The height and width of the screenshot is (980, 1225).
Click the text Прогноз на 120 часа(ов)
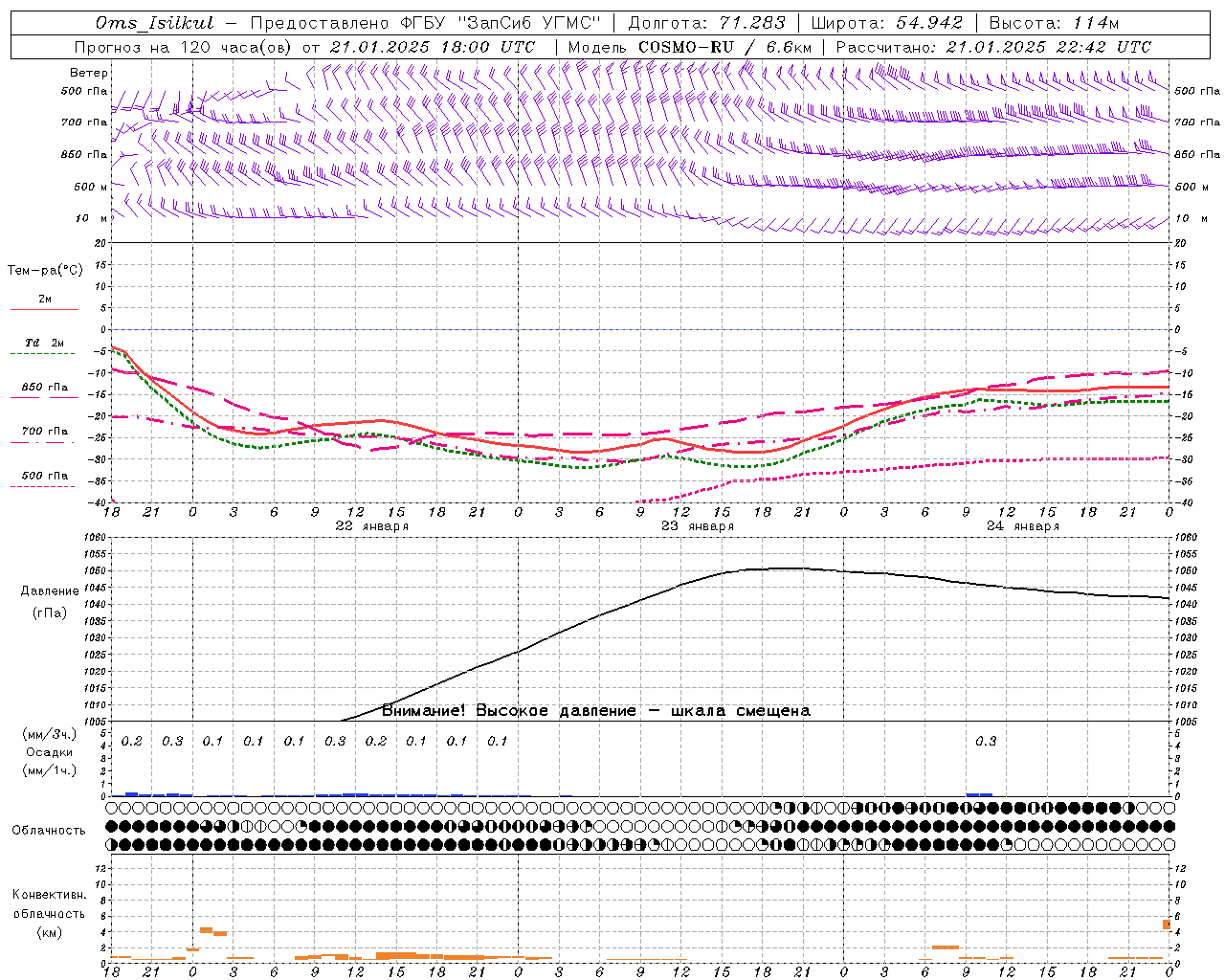point(184,47)
